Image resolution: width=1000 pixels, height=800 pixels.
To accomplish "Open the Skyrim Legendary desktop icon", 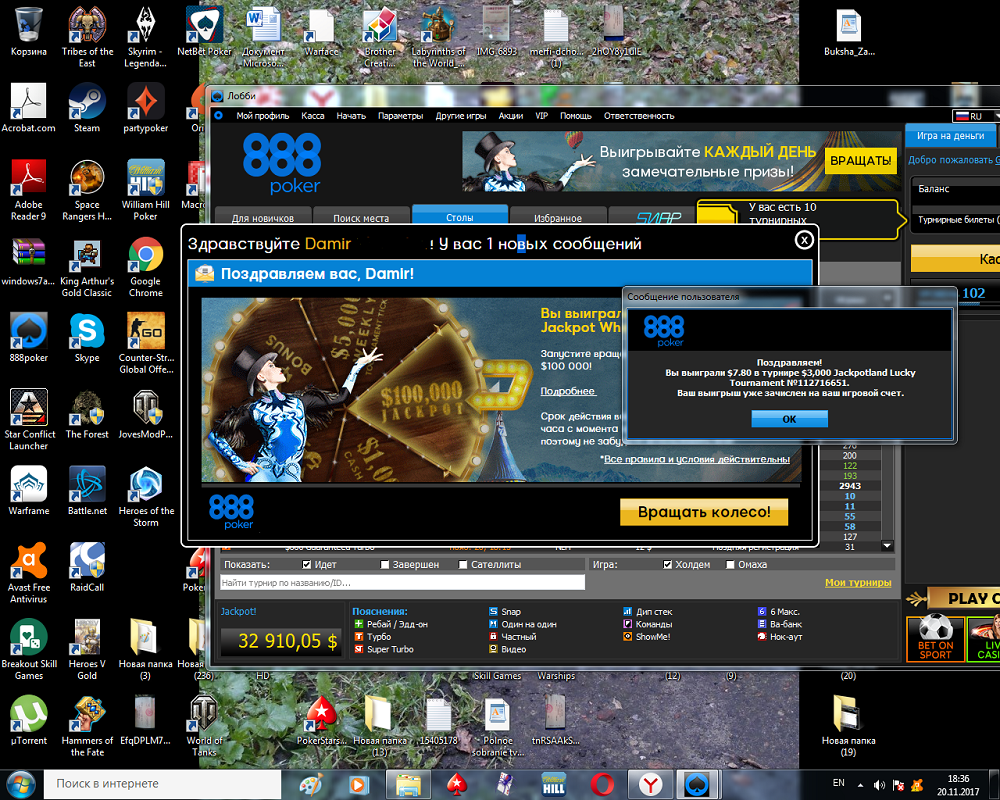I will click(145, 37).
